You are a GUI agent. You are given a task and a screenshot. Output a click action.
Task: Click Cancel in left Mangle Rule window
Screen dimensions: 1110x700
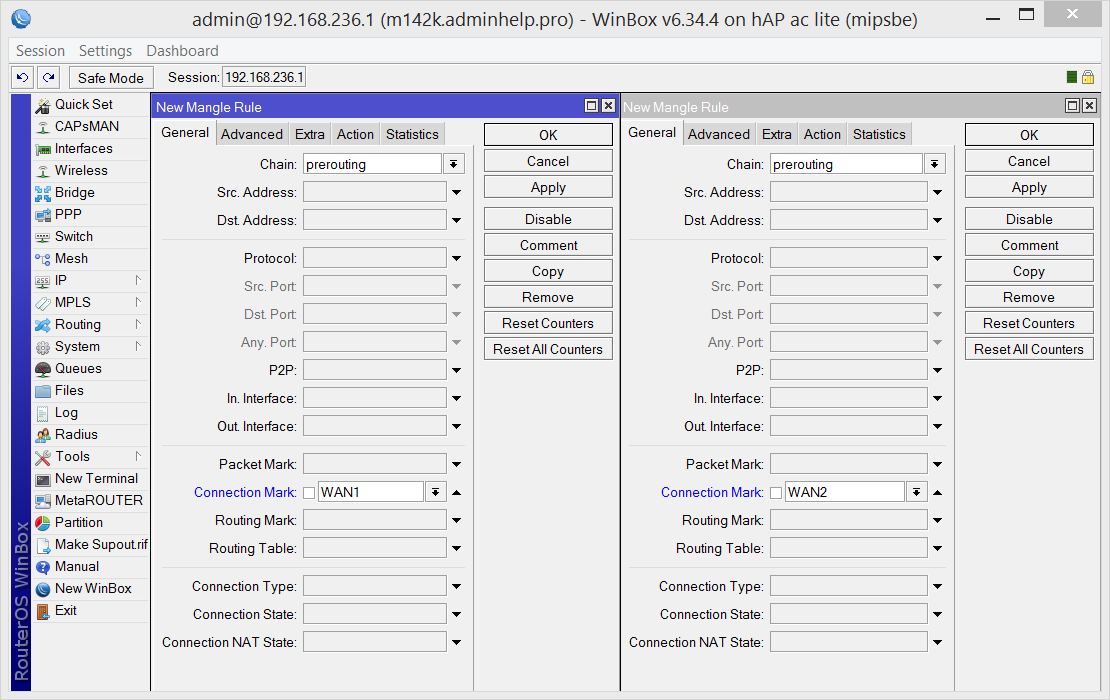pyautogui.click(x=548, y=161)
